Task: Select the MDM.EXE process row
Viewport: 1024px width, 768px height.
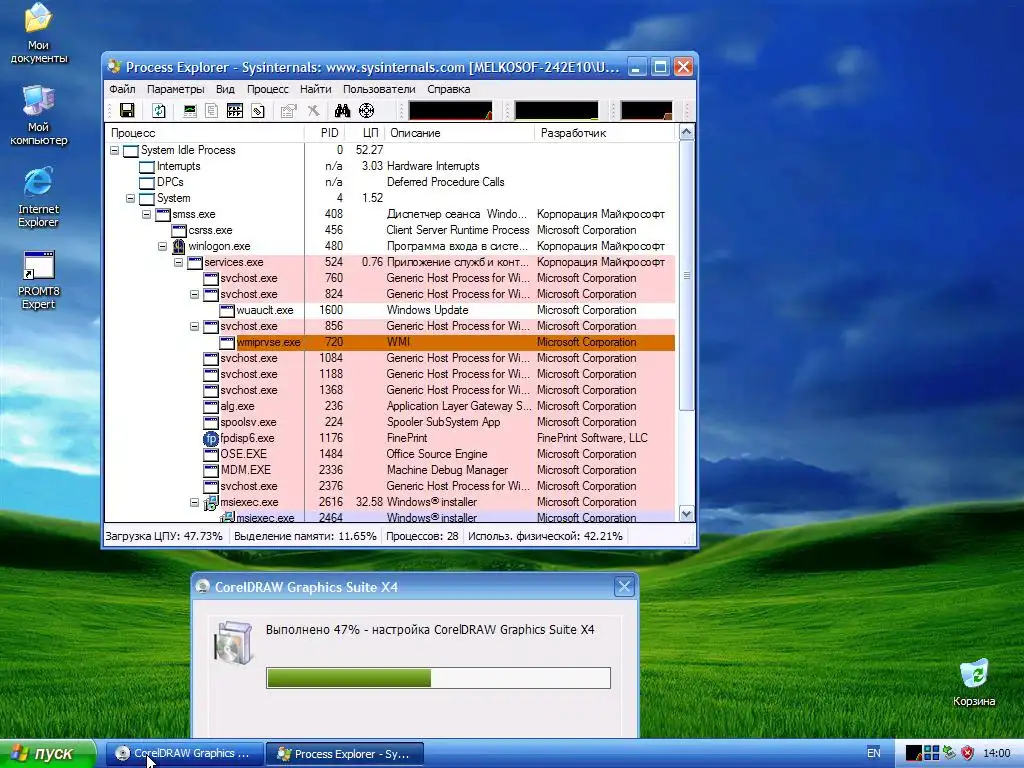Action: pos(390,470)
